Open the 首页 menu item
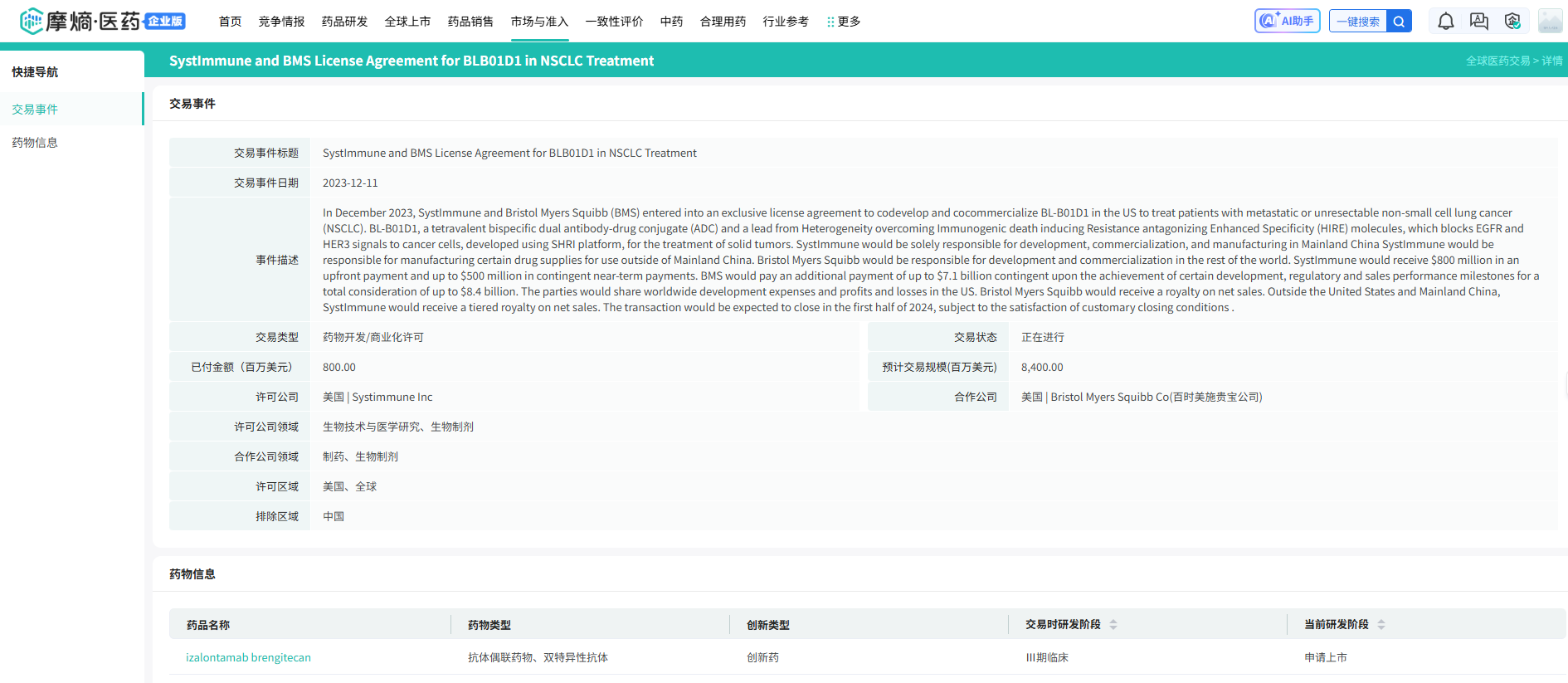 coord(230,22)
